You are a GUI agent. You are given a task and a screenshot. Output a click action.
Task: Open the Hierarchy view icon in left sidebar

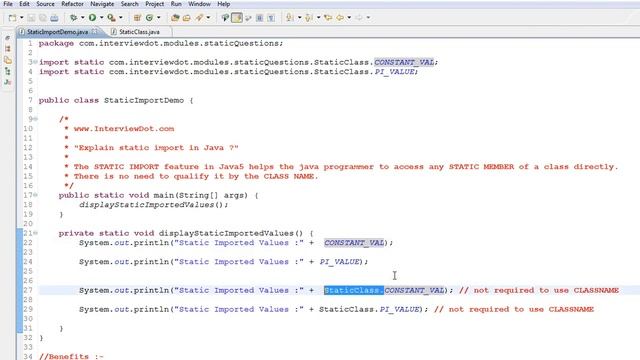point(7,71)
